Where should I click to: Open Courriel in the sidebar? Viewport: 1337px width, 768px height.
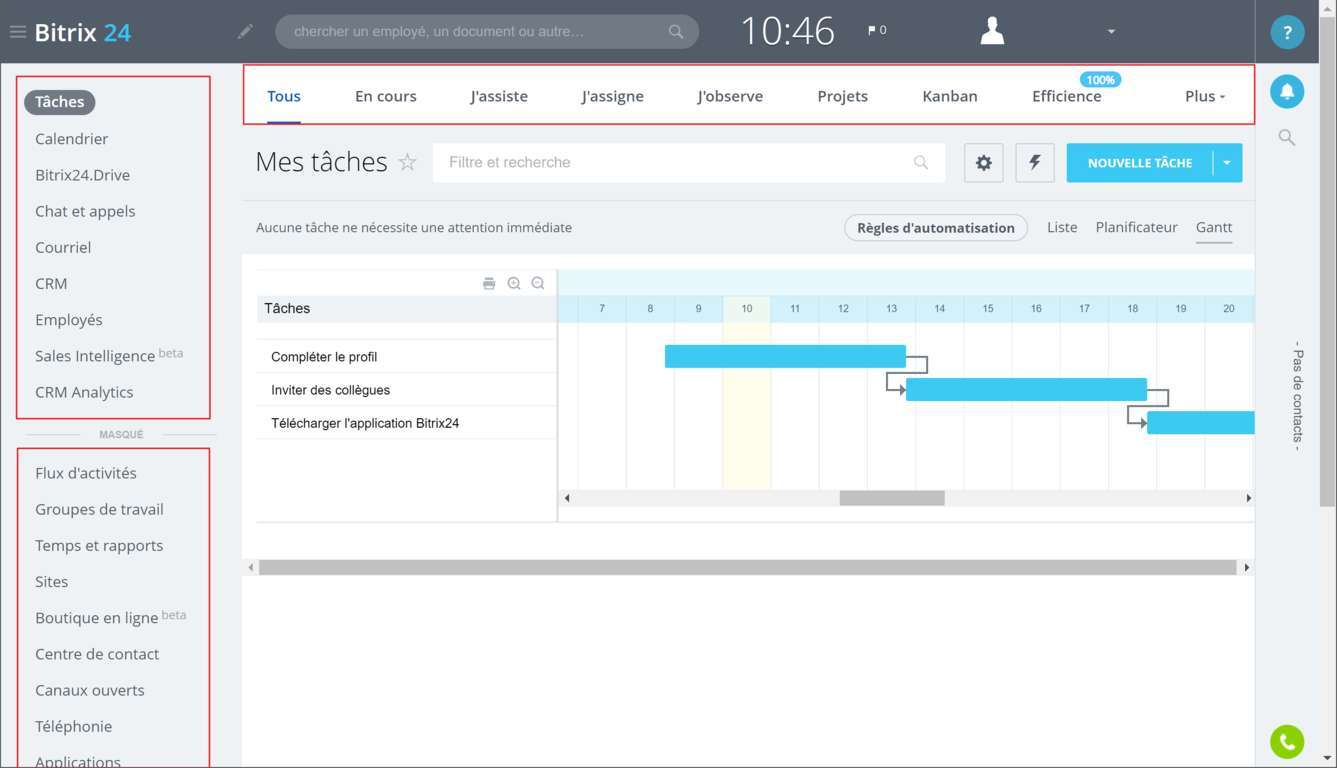(x=63, y=247)
